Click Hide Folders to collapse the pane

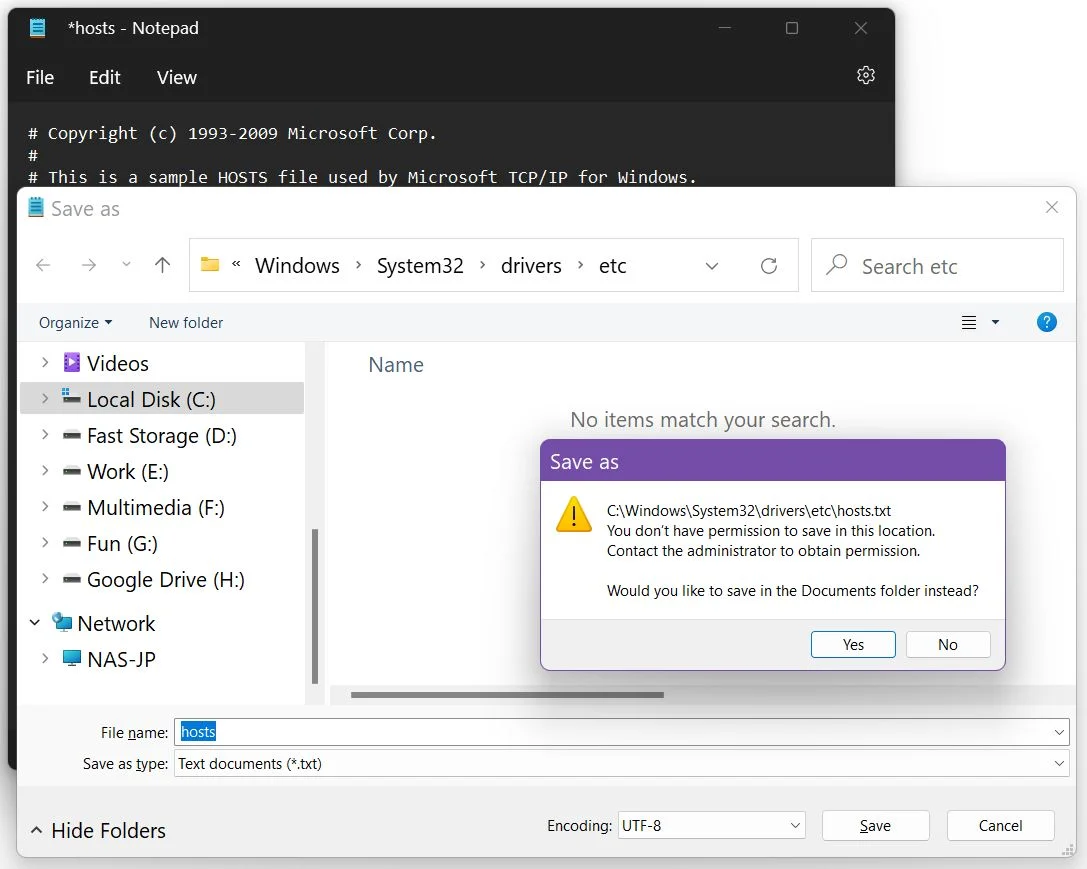pos(98,830)
